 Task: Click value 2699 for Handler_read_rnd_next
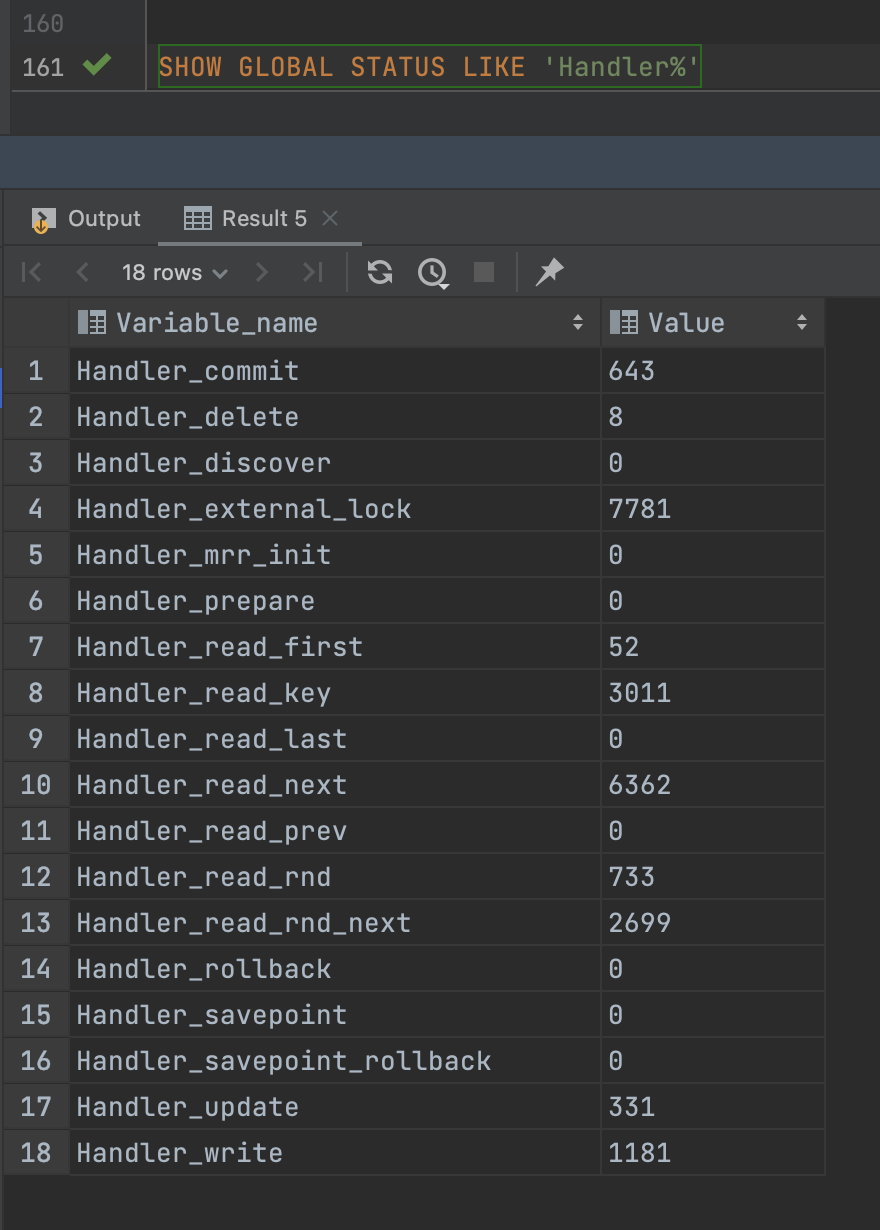[x=713, y=923]
